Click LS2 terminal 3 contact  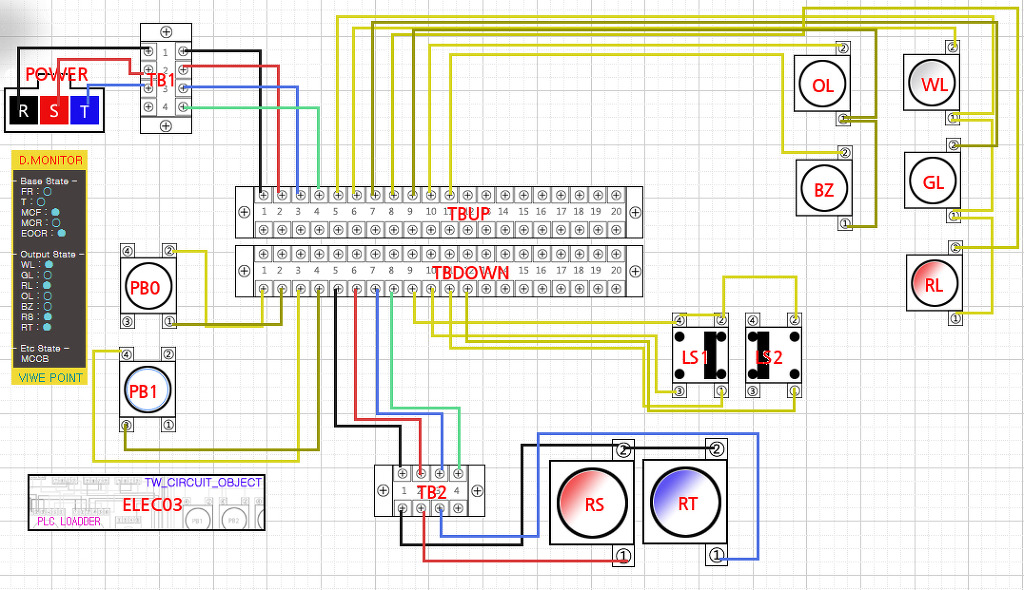(753, 391)
